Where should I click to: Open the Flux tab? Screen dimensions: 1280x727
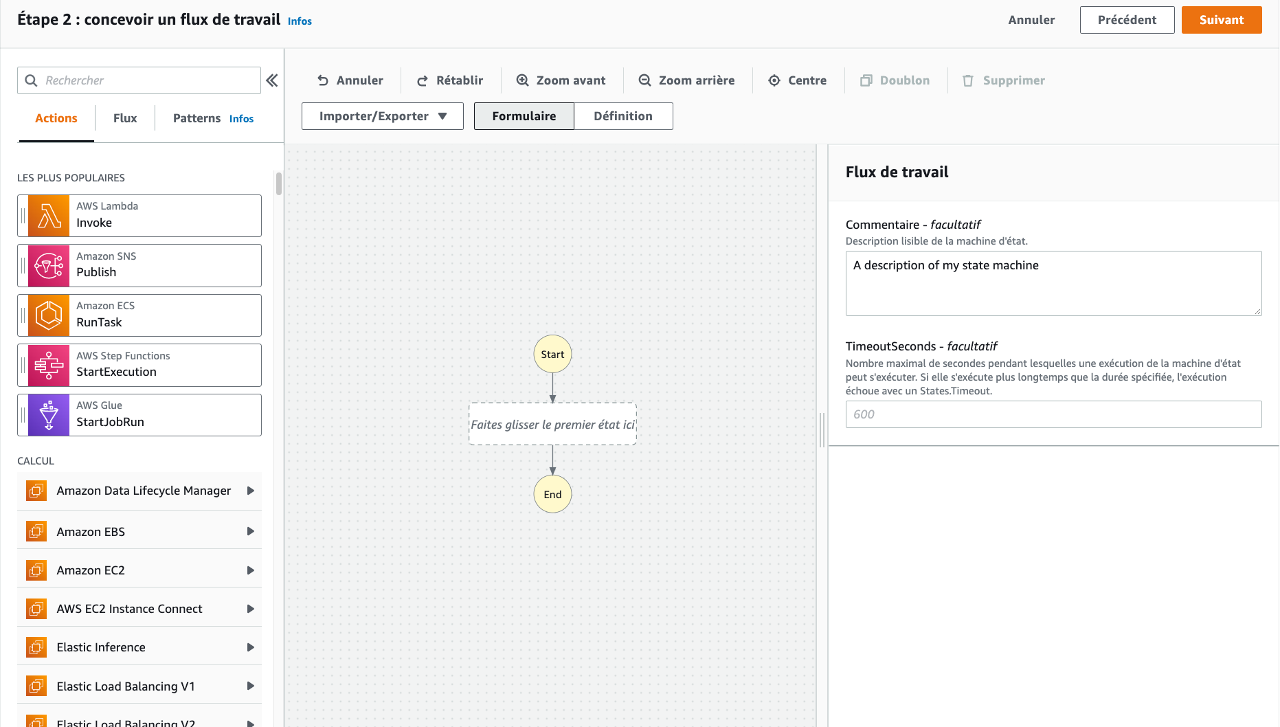tap(125, 118)
